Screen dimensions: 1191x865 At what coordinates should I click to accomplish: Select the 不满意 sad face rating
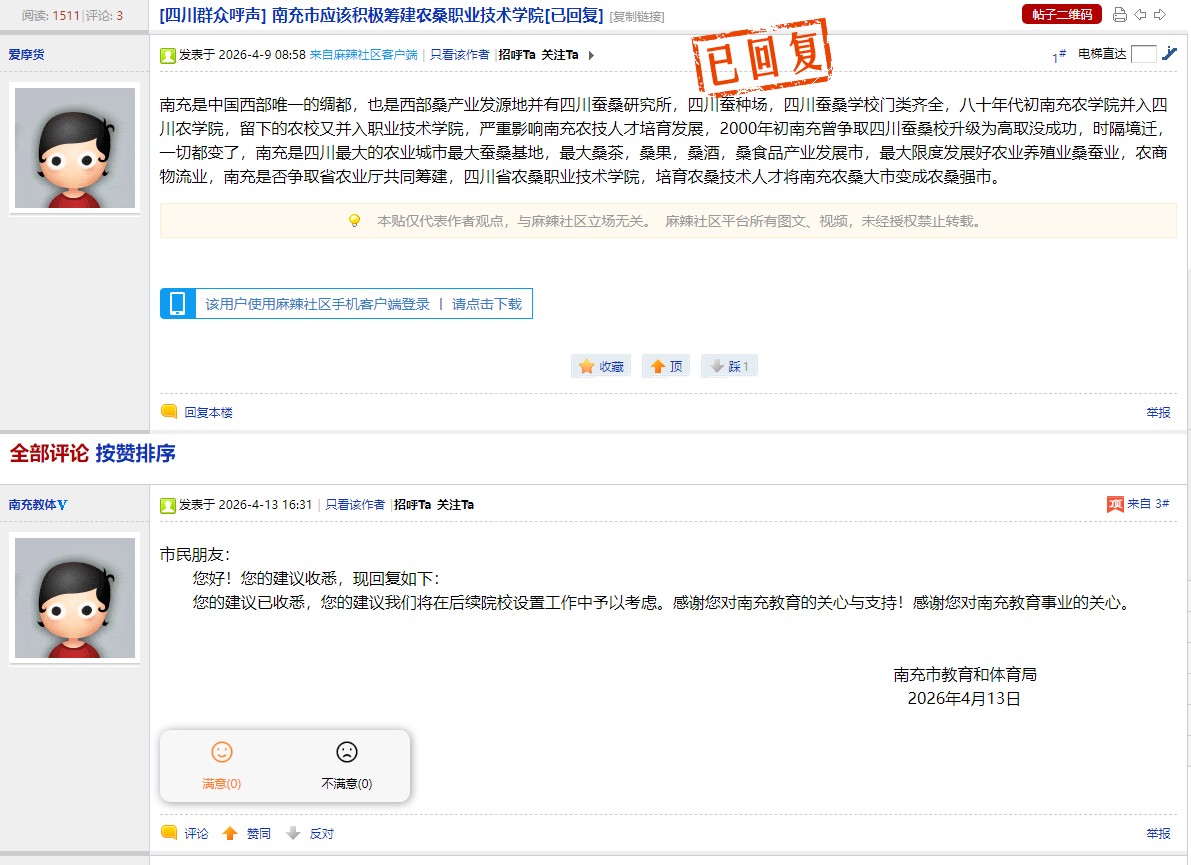pyautogui.click(x=346, y=753)
